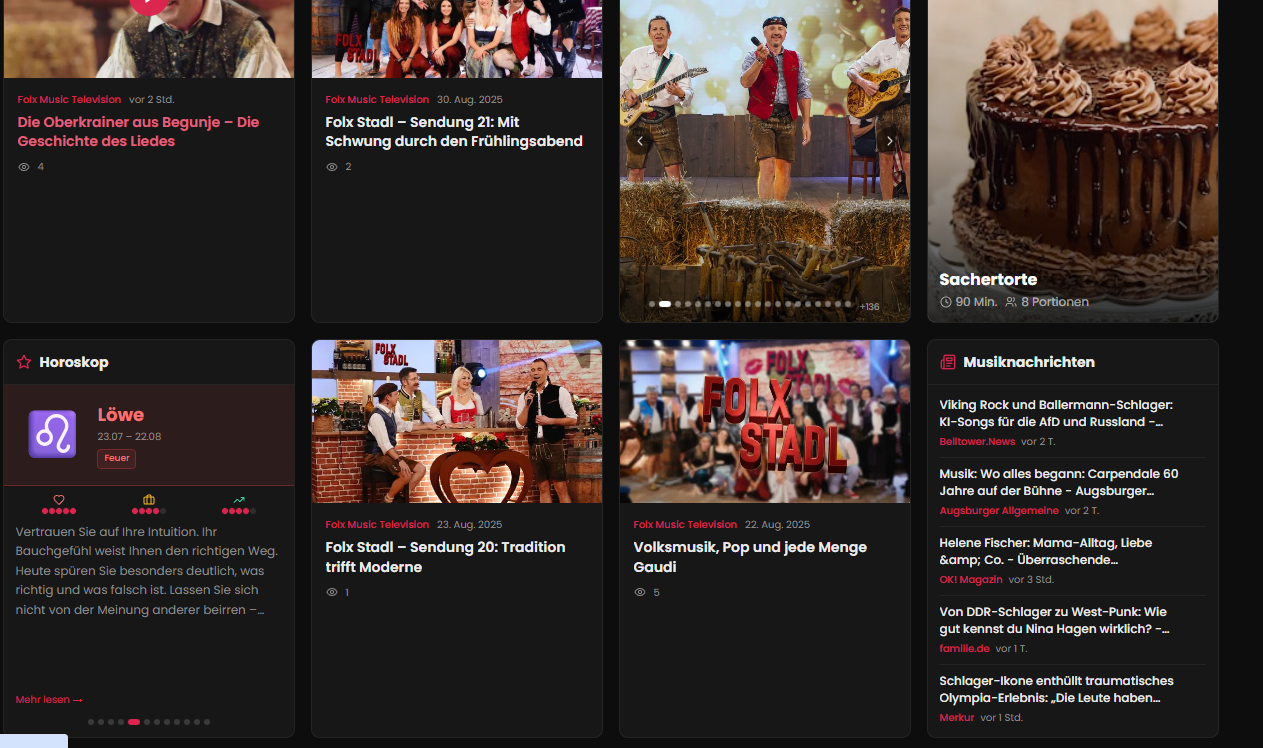The width and height of the screenshot is (1263, 748).
Task: Click the Feuer element tag
Action: pos(116,458)
